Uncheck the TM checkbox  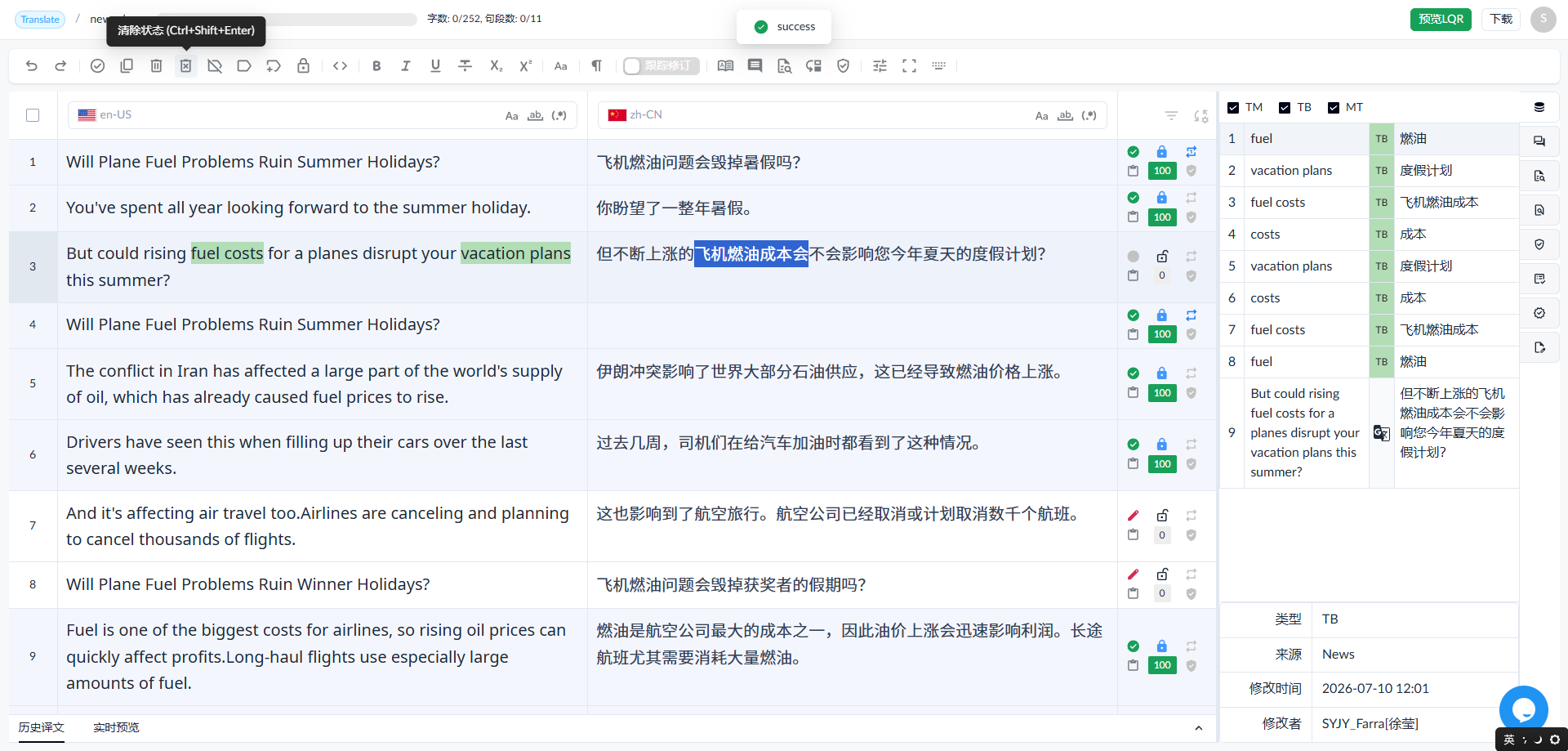point(1233,108)
